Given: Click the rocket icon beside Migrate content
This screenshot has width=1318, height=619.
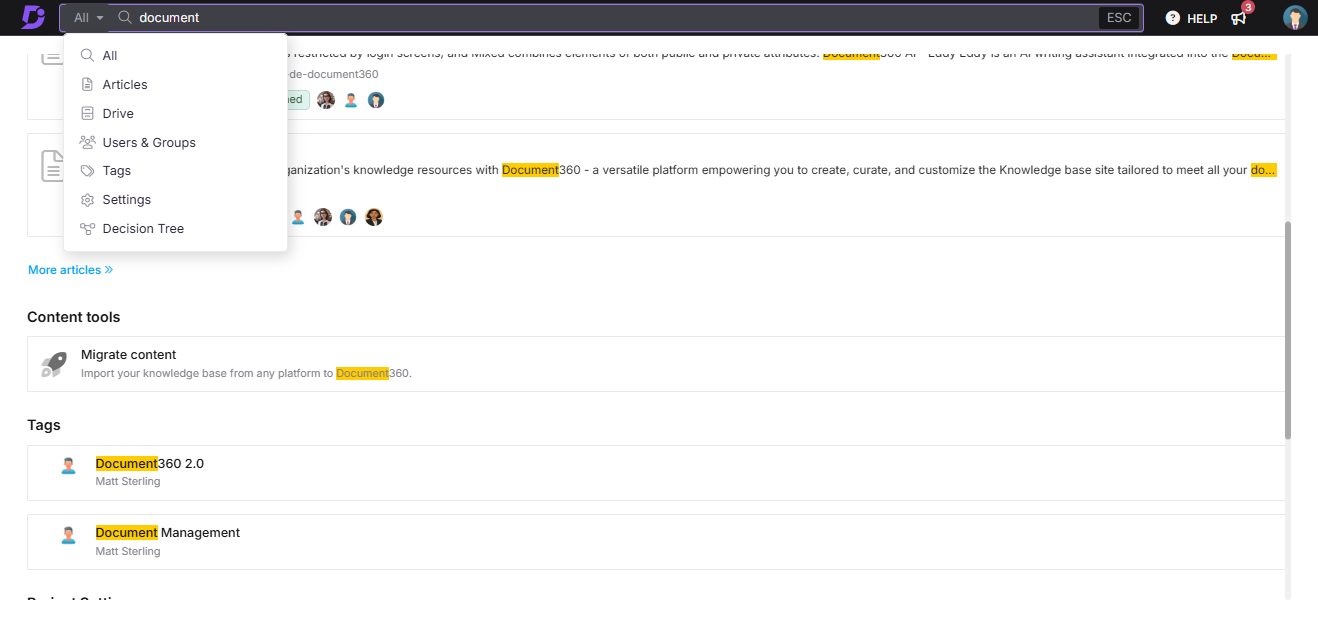Looking at the screenshot, I should click(x=54, y=364).
